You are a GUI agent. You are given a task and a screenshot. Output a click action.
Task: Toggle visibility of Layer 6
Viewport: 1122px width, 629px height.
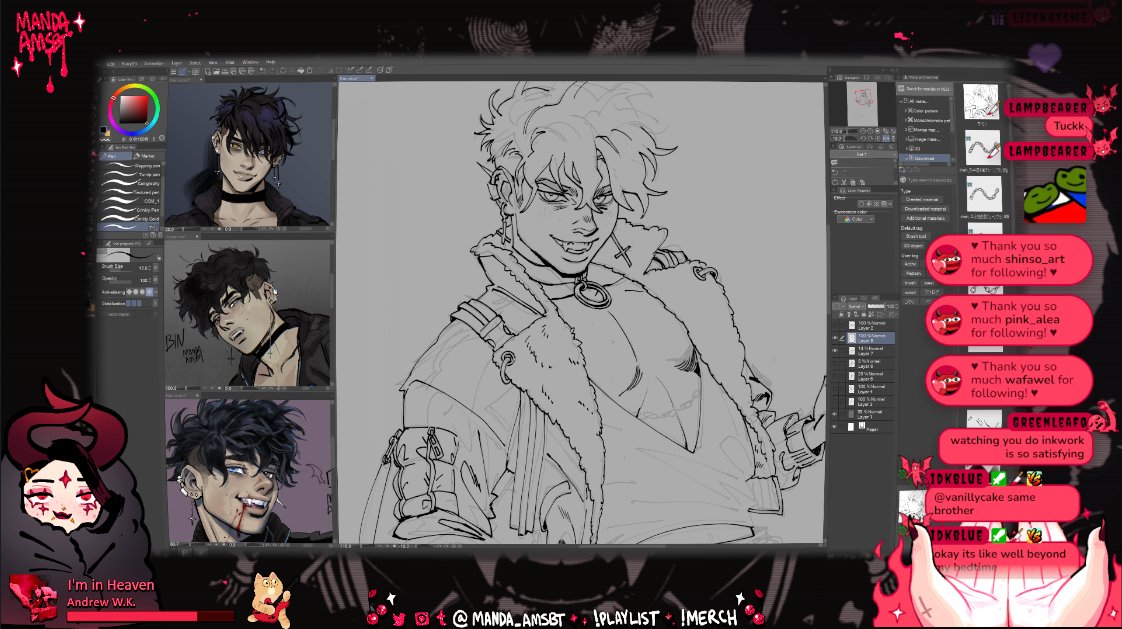[x=834, y=364]
